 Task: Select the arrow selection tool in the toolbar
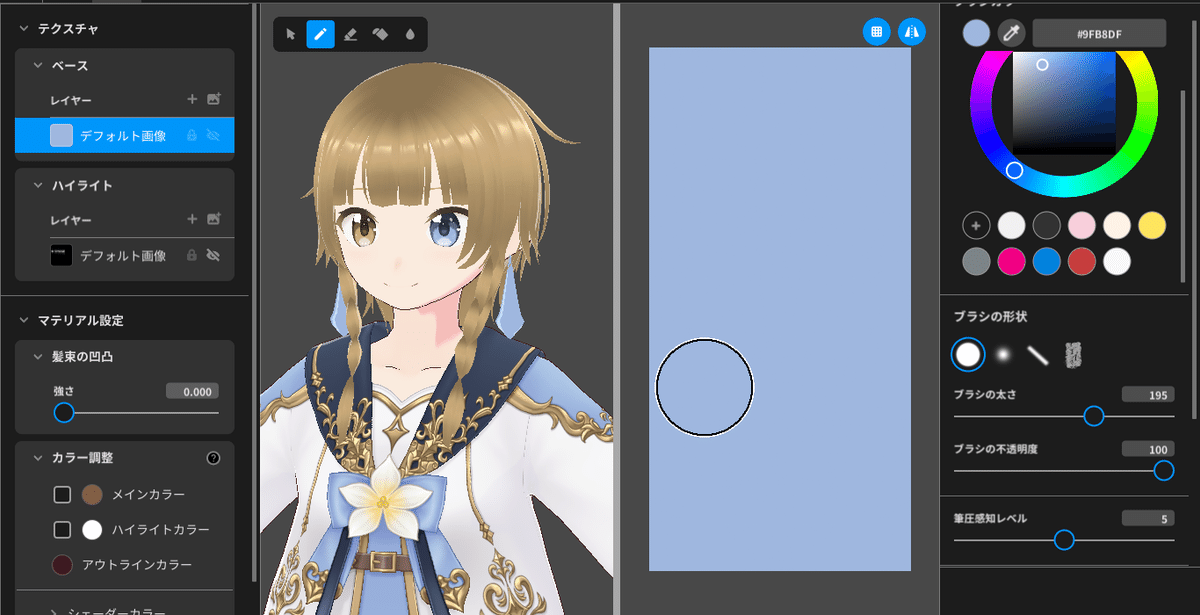pyautogui.click(x=289, y=33)
